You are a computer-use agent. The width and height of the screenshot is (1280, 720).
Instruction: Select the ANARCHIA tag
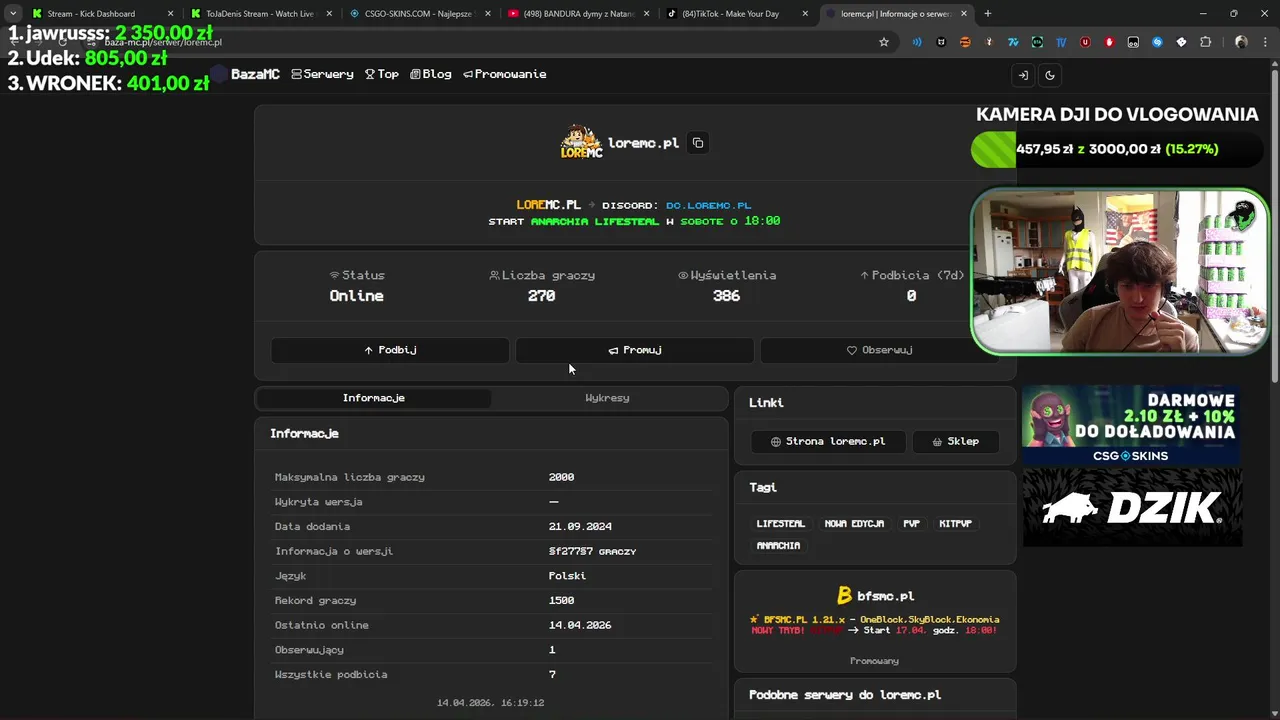coord(778,546)
